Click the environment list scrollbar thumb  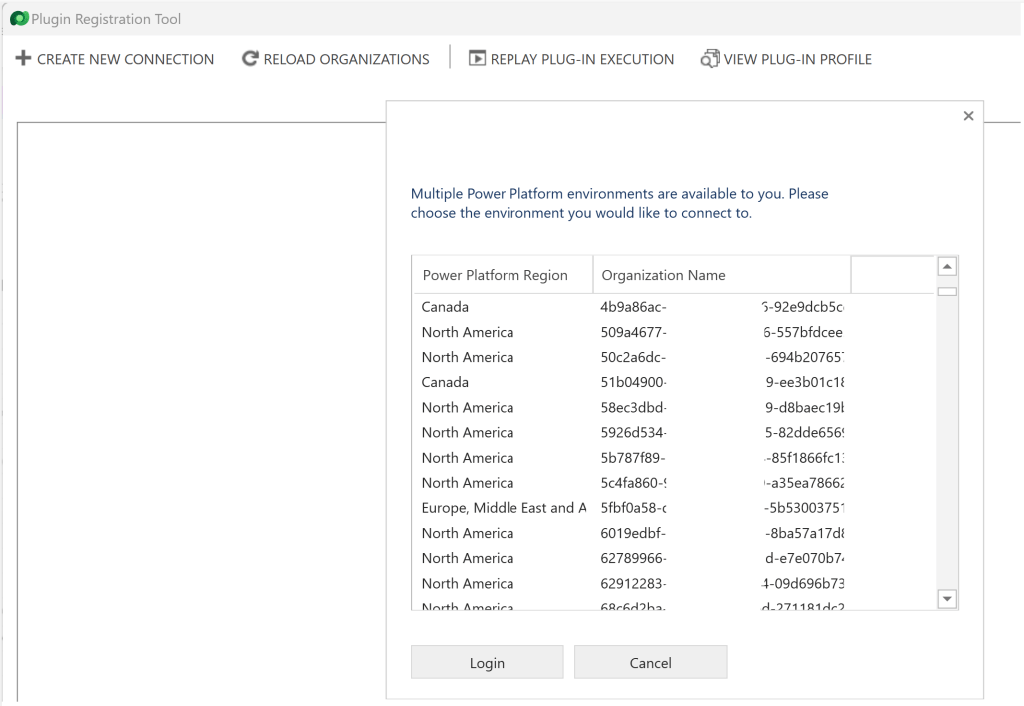tap(947, 292)
